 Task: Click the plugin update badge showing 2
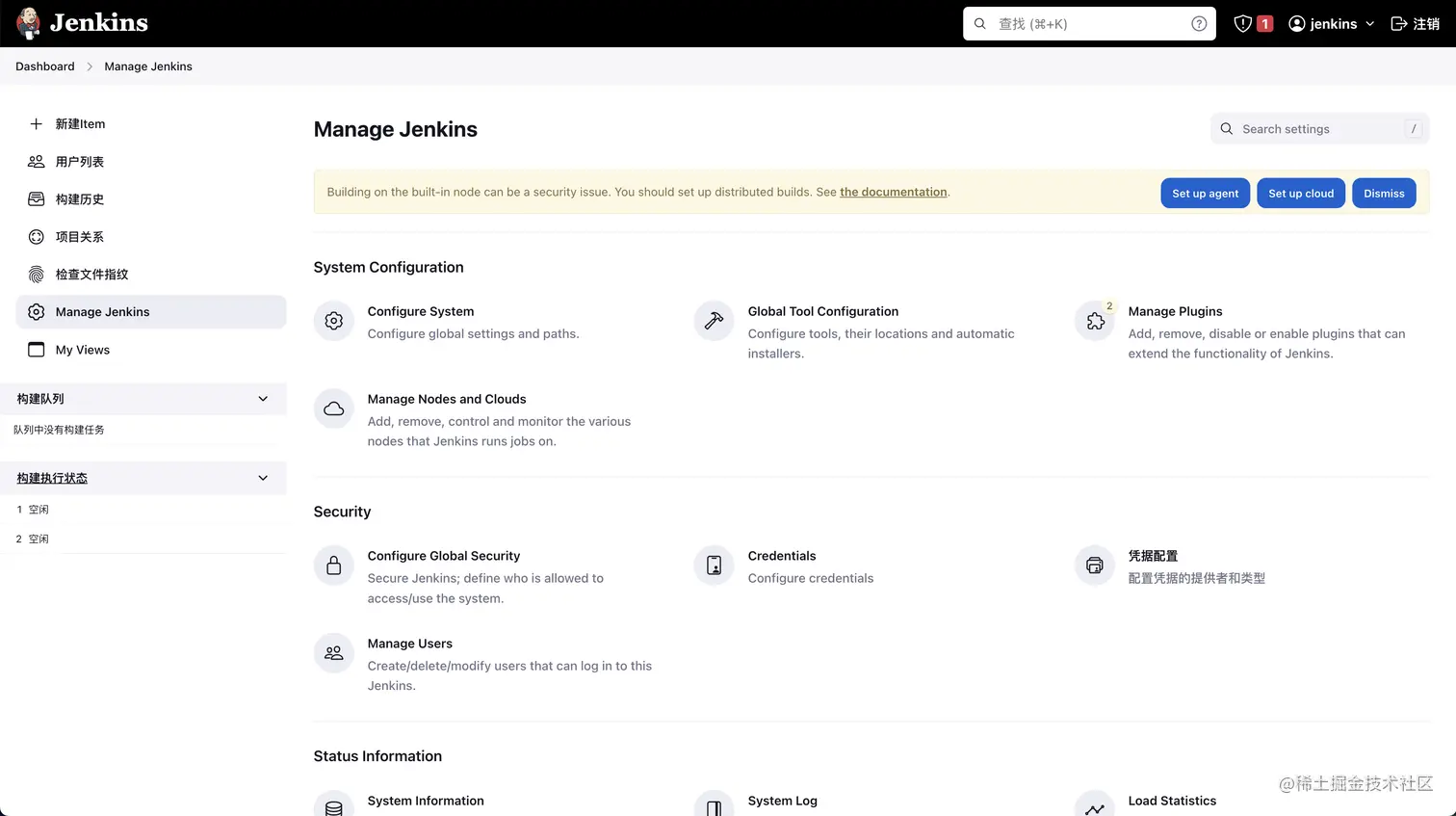1109,306
